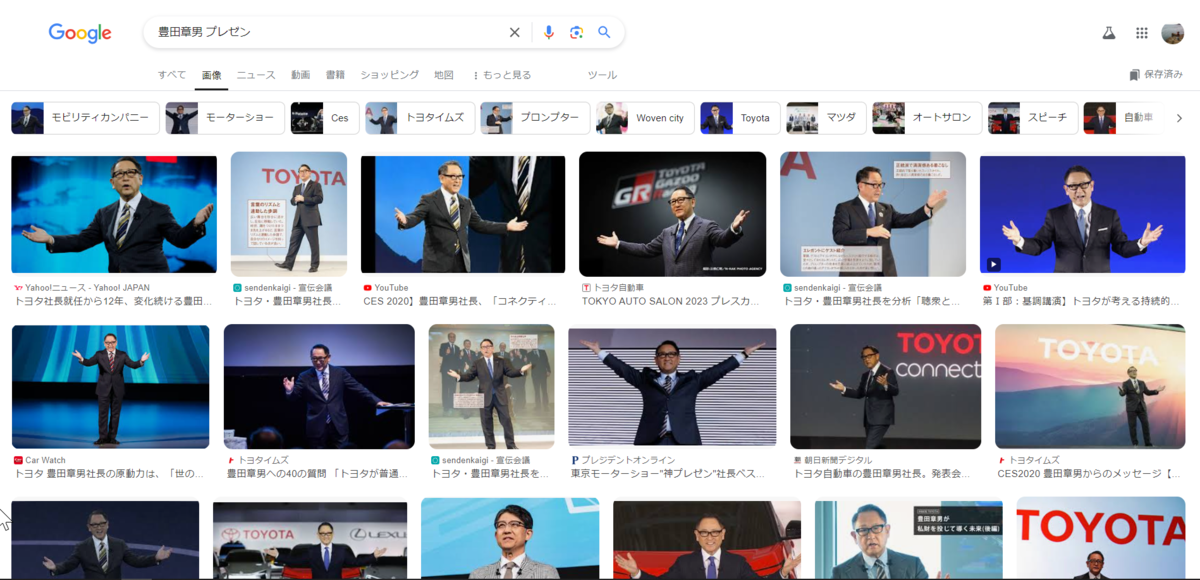Filter by モビリティカンパニー chip
Image resolution: width=1200 pixels, height=580 pixels.
click(x=85, y=118)
